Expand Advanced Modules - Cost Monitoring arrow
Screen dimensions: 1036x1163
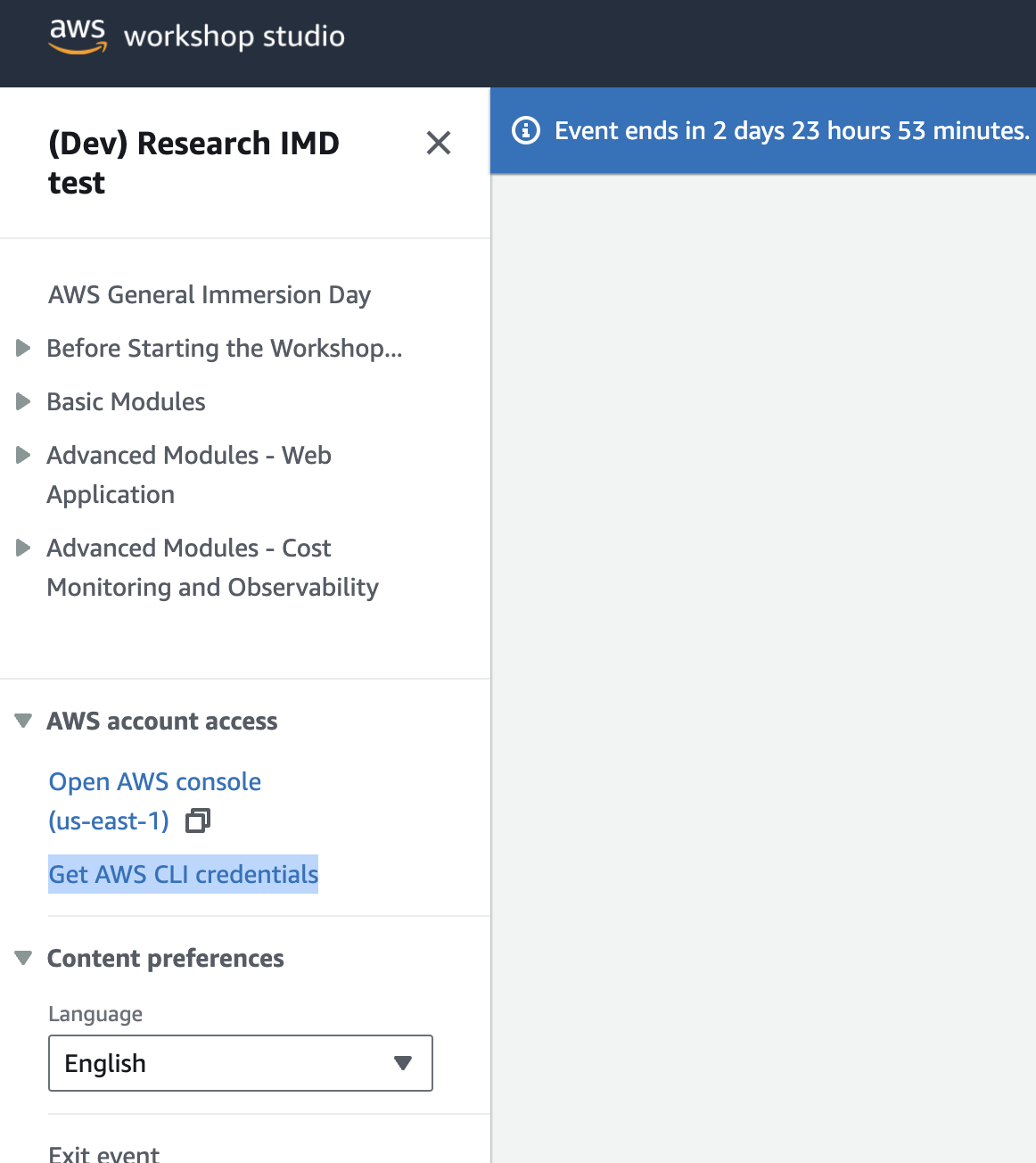coord(24,548)
